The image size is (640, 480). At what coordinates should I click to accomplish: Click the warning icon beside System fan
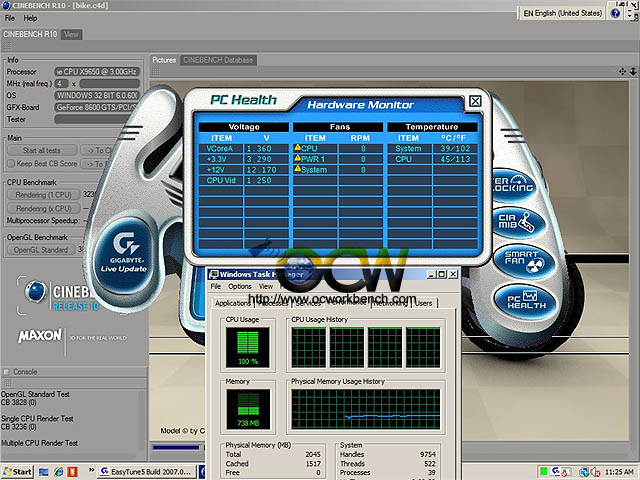298,169
